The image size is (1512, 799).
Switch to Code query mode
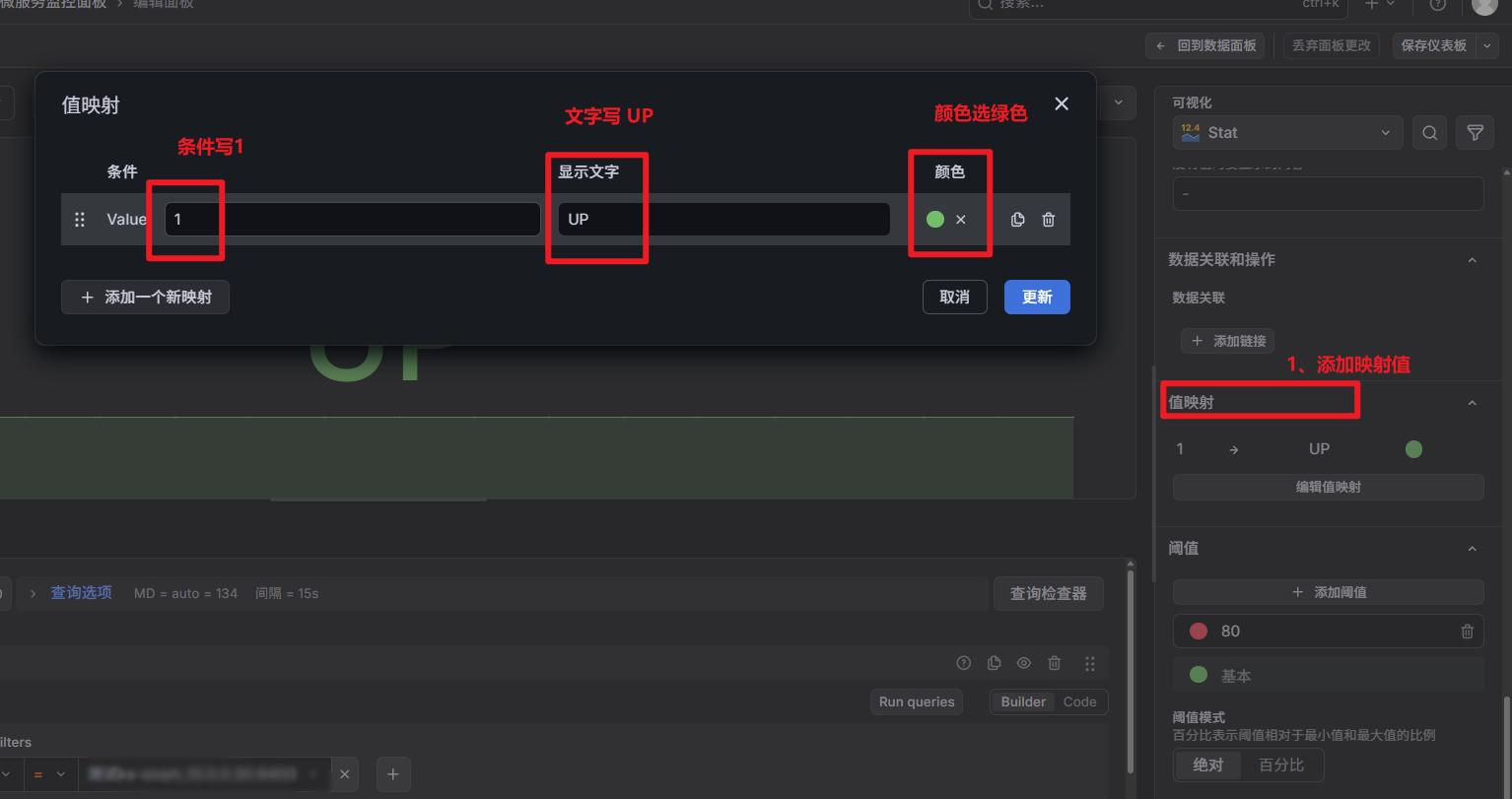click(x=1079, y=701)
